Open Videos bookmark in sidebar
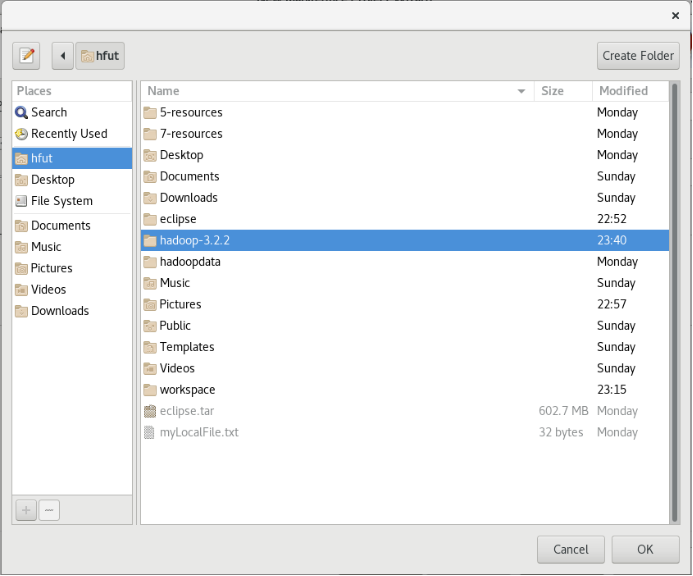The height and width of the screenshot is (576, 693). 72,289
